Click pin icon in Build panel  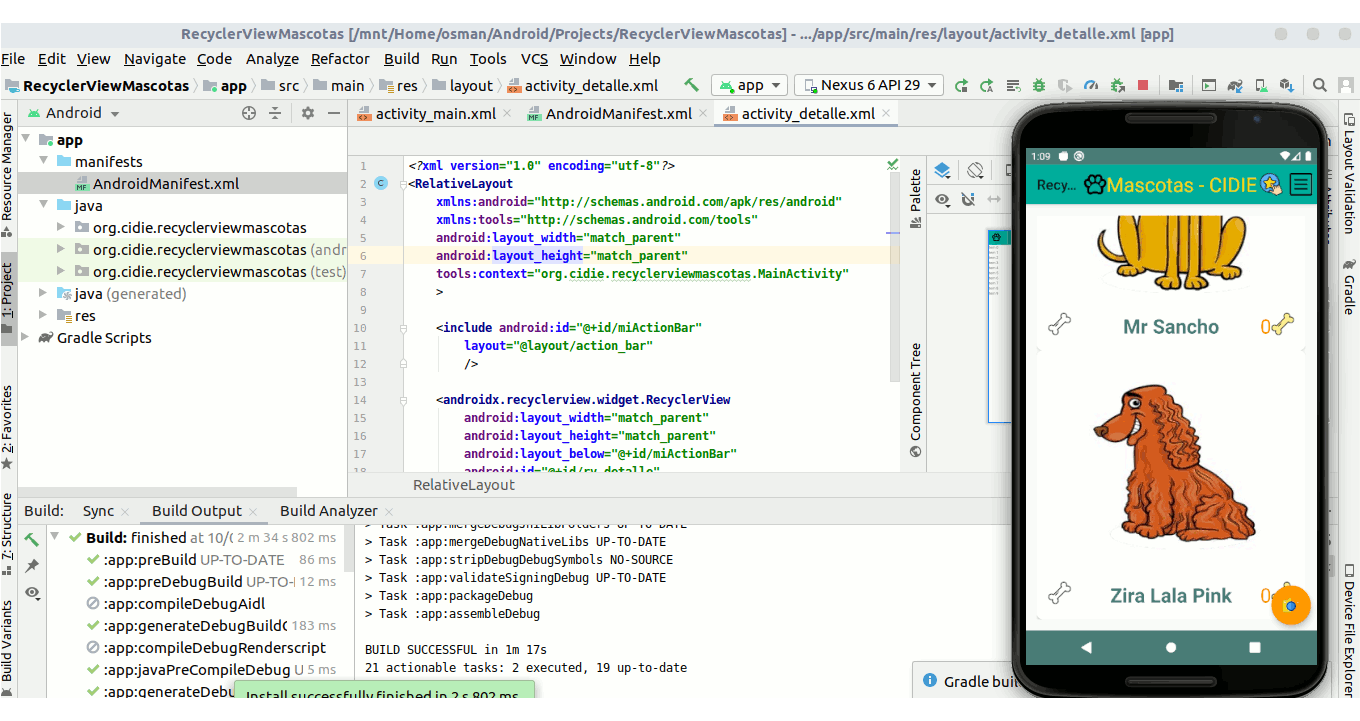coord(32,565)
